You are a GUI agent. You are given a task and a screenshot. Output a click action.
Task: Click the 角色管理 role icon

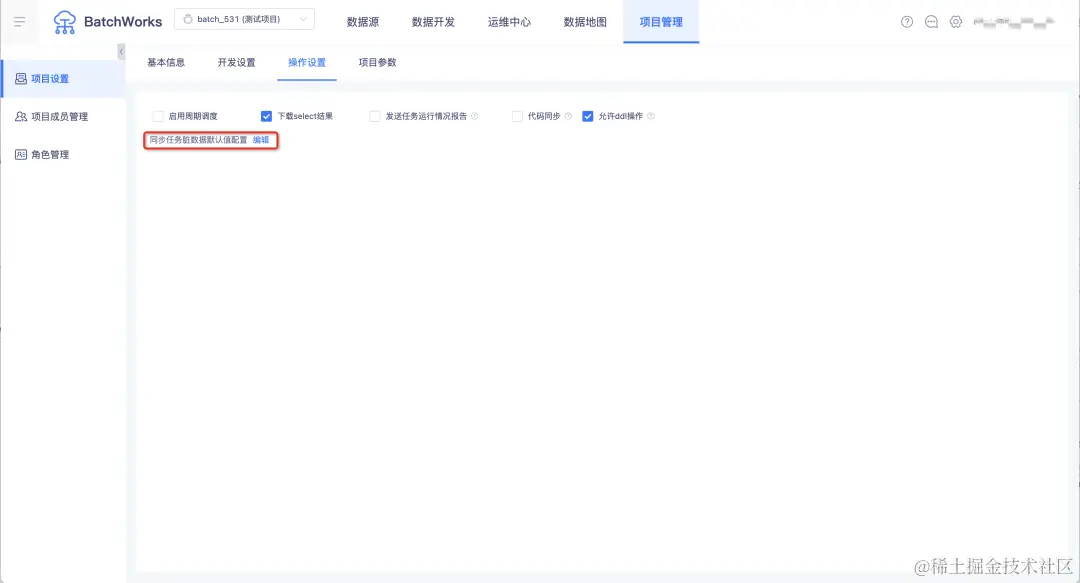pos(21,154)
